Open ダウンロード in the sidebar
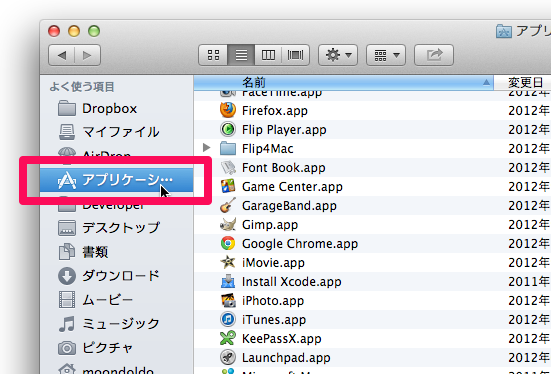This screenshot has width=551, height=374. 117,276
